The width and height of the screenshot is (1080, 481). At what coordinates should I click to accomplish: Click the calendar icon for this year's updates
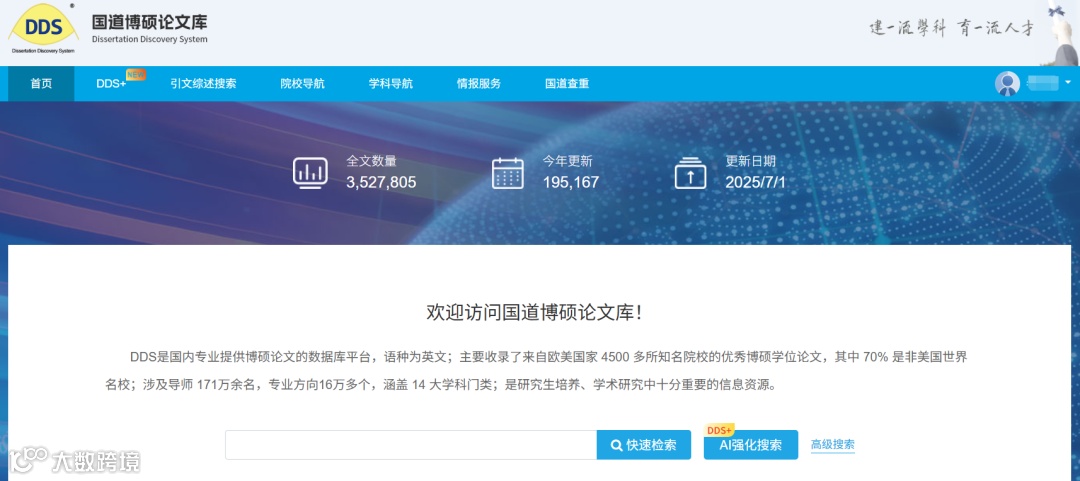tap(508, 173)
